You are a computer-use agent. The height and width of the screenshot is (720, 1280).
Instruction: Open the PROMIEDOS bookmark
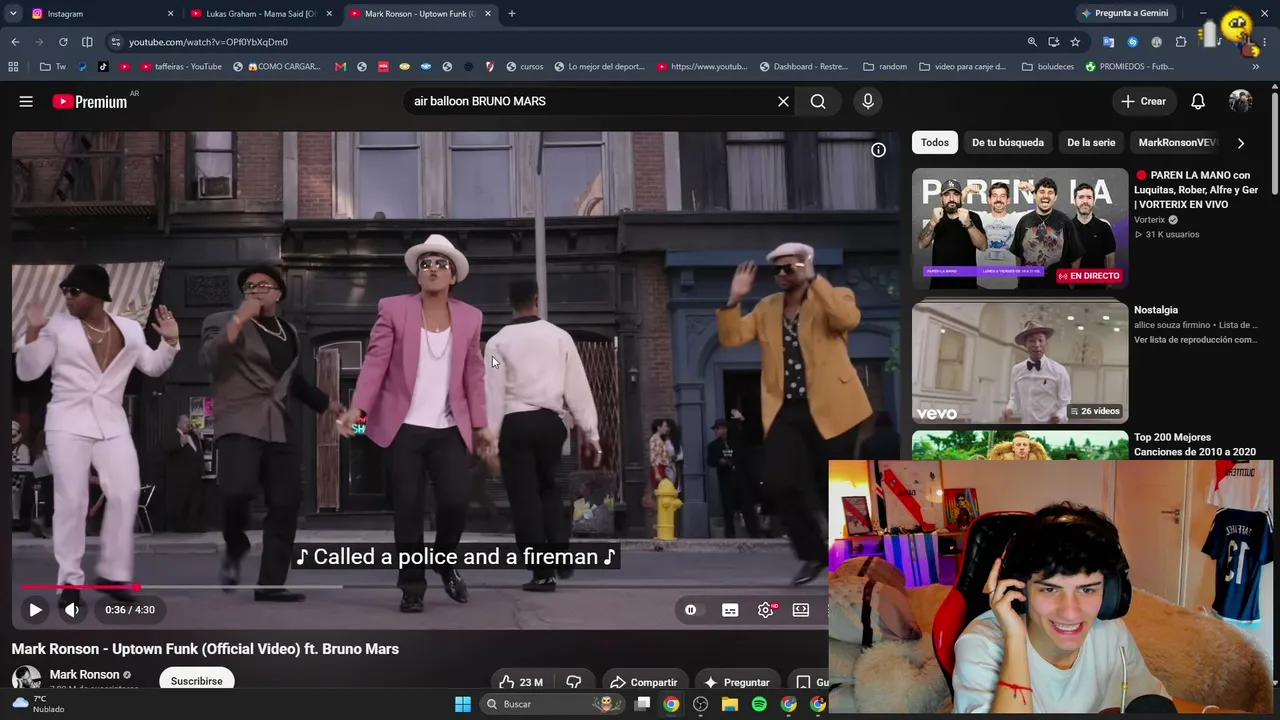1130,67
